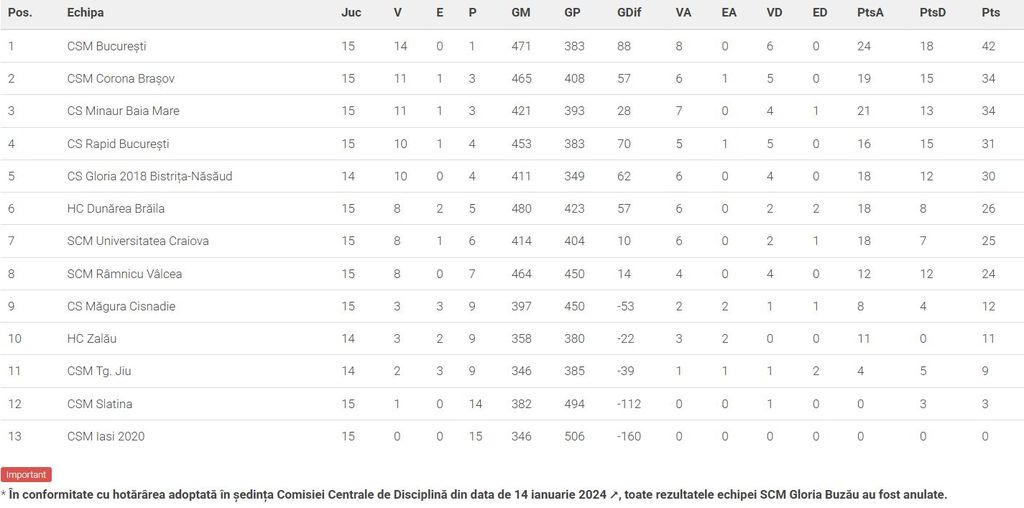Screen dimensions: 1024x508
Task: Click the red Important badge
Action: click(x=26, y=475)
